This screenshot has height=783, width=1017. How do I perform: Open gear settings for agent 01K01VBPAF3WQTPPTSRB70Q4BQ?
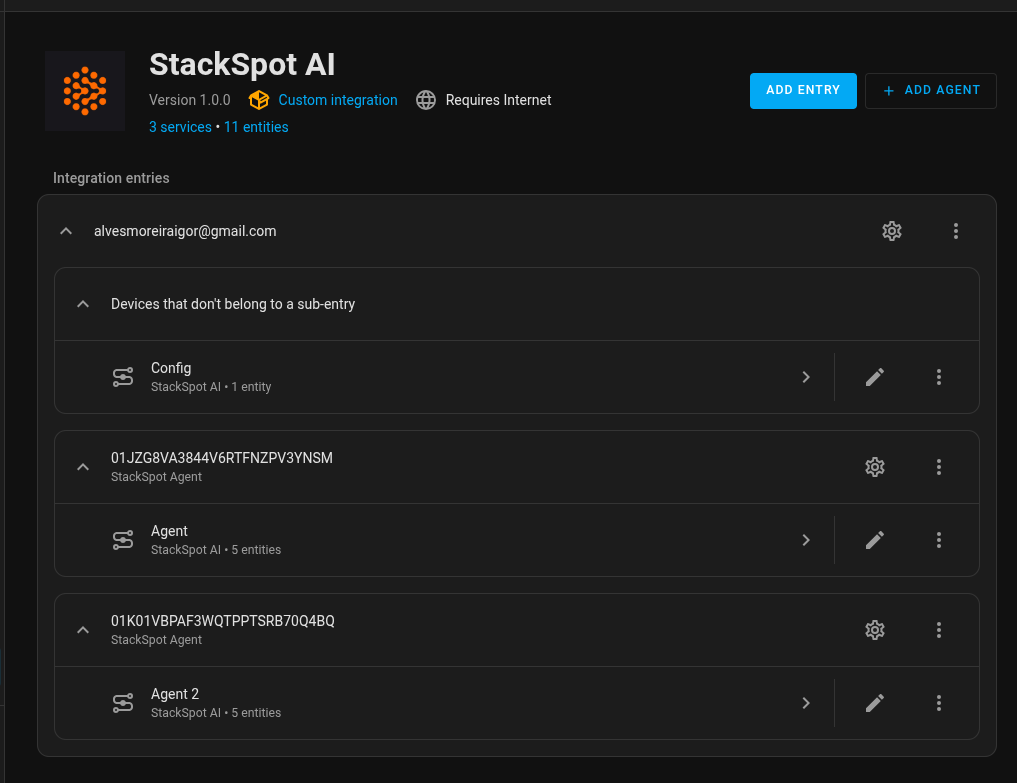875,630
